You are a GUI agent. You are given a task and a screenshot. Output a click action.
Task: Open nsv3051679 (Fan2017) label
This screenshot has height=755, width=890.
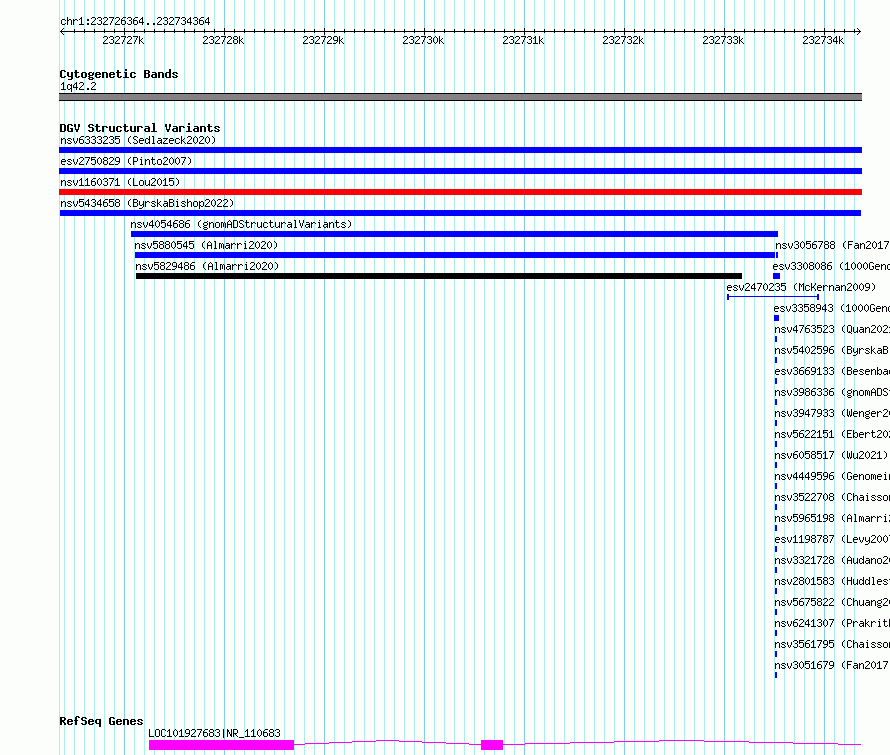tap(832, 665)
